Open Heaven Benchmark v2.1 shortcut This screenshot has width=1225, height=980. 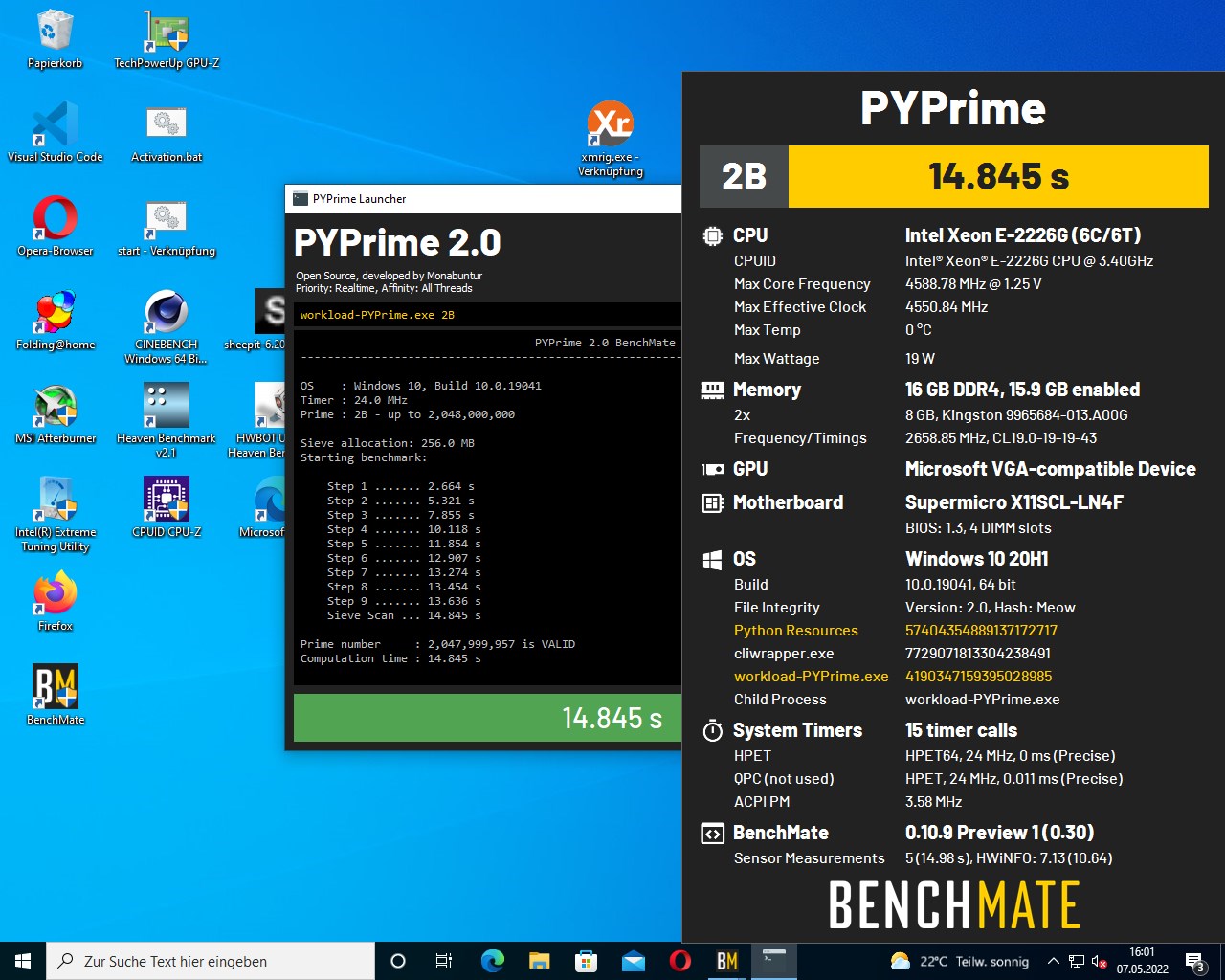(x=167, y=420)
